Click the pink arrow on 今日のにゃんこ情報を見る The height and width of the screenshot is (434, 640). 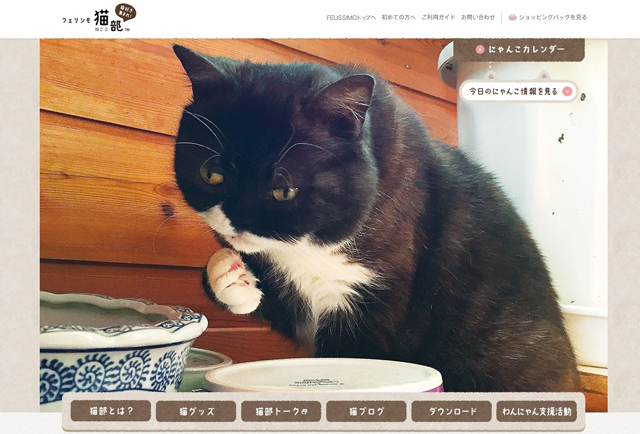(567, 91)
